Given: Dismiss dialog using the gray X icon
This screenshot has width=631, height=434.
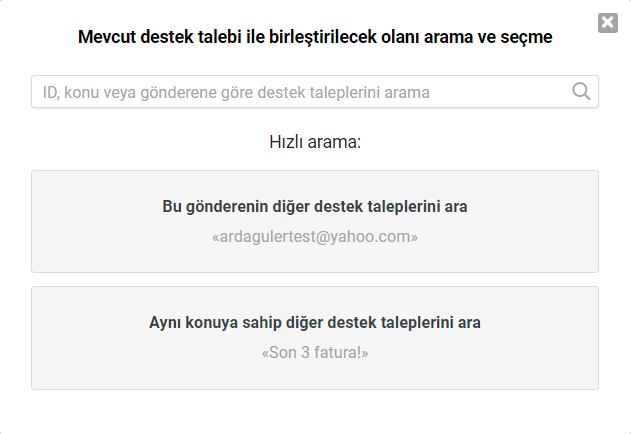Looking at the screenshot, I should click(608, 23).
